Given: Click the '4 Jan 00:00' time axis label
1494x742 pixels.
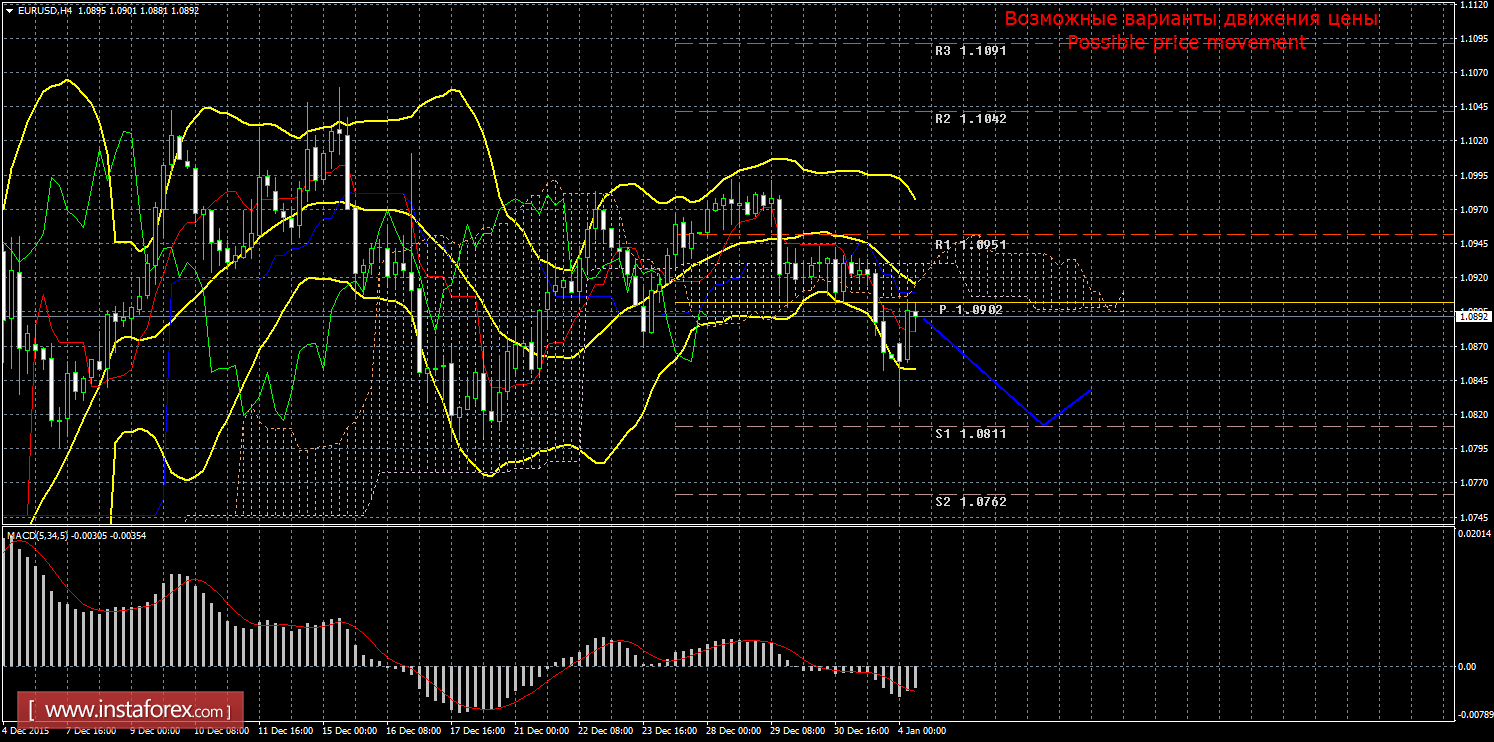Looking at the screenshot, I should click(x=921, y=731).
